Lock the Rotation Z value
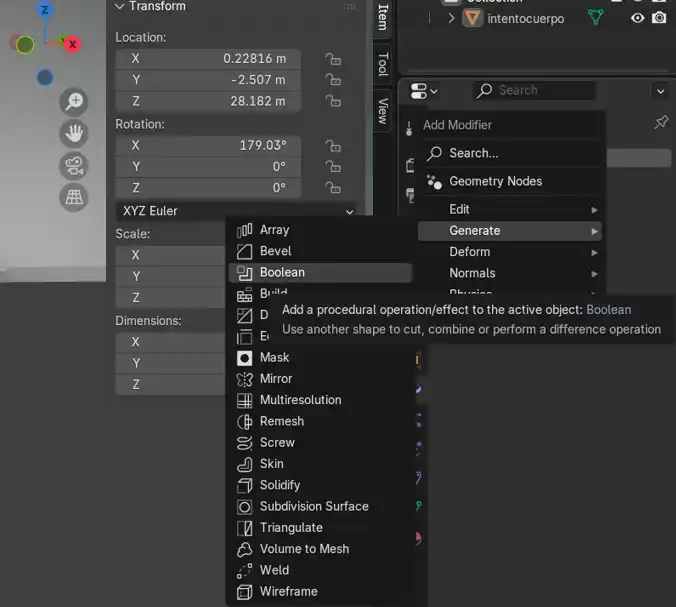Screen dimensions: 676x607 (x=333, y=188)
